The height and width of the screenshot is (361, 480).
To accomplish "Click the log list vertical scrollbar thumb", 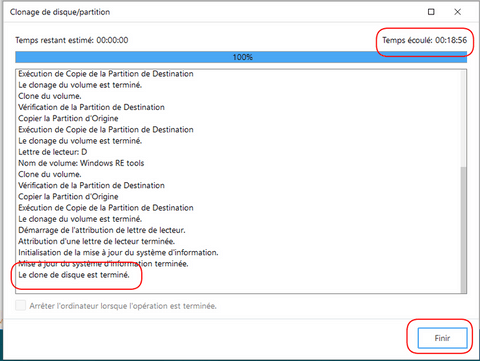I will tap(463, 229).
